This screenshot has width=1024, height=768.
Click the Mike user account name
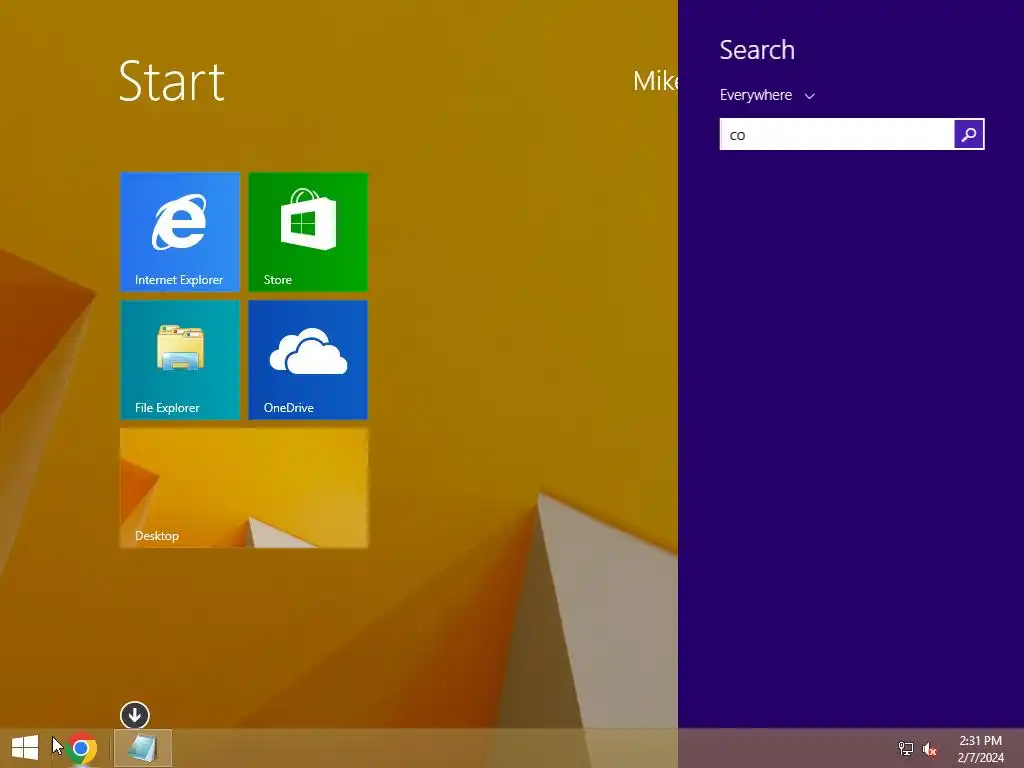[x=655, y=81]
